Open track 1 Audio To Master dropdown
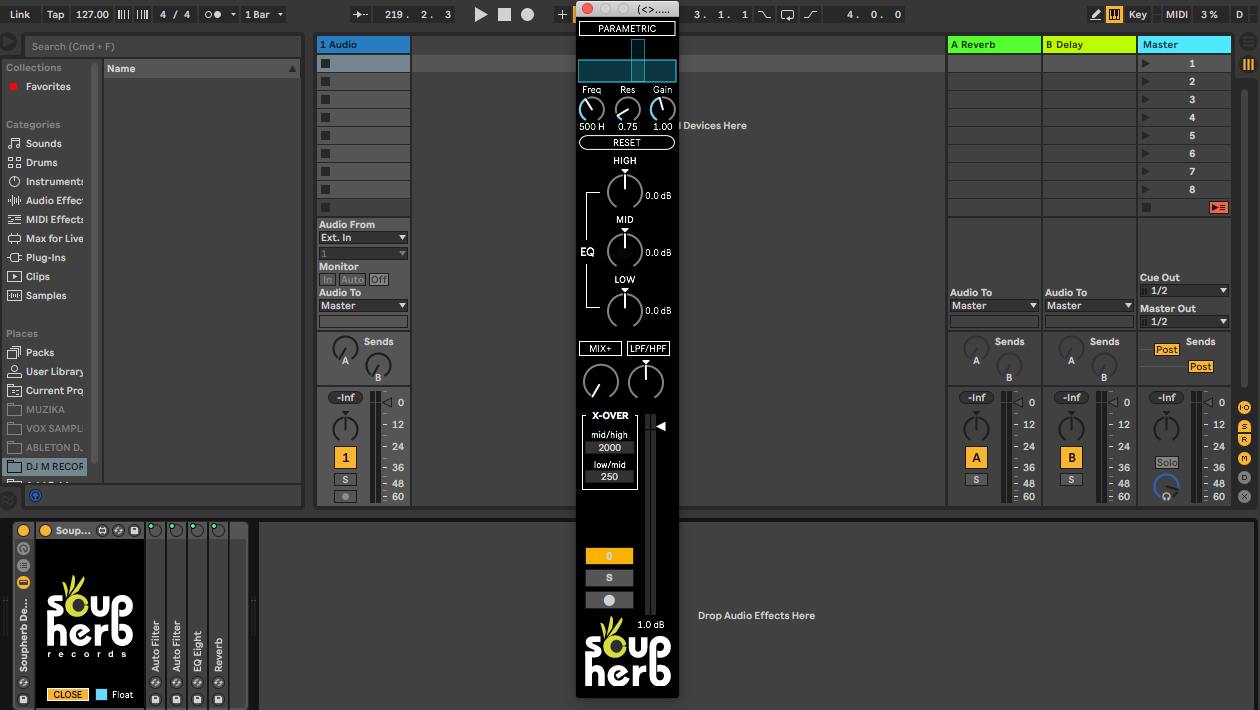Screen dimensions: 1260x710 pos(363,306)
